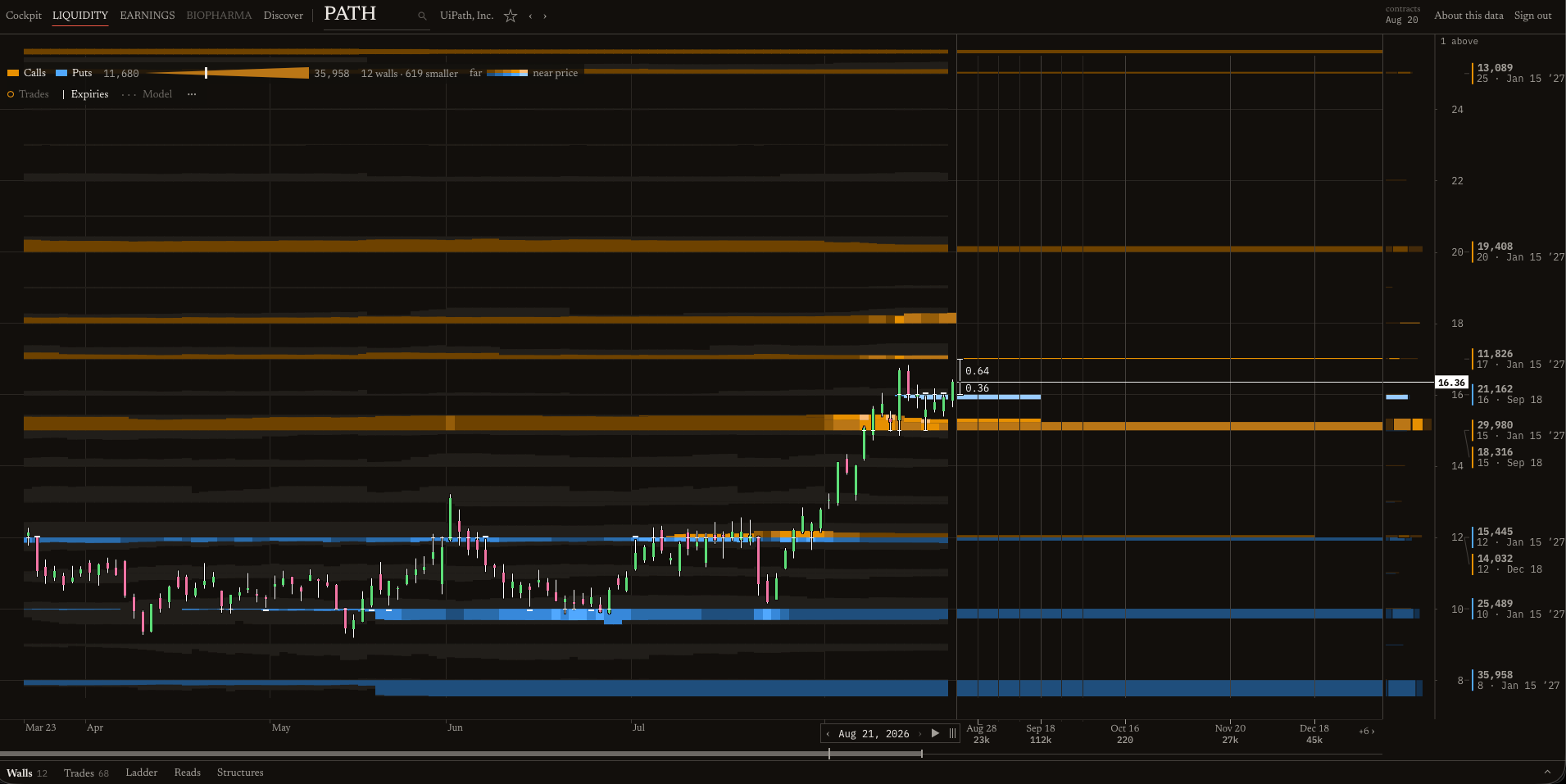
Task: Open the Ladder tab
Action: click(142, 773)
